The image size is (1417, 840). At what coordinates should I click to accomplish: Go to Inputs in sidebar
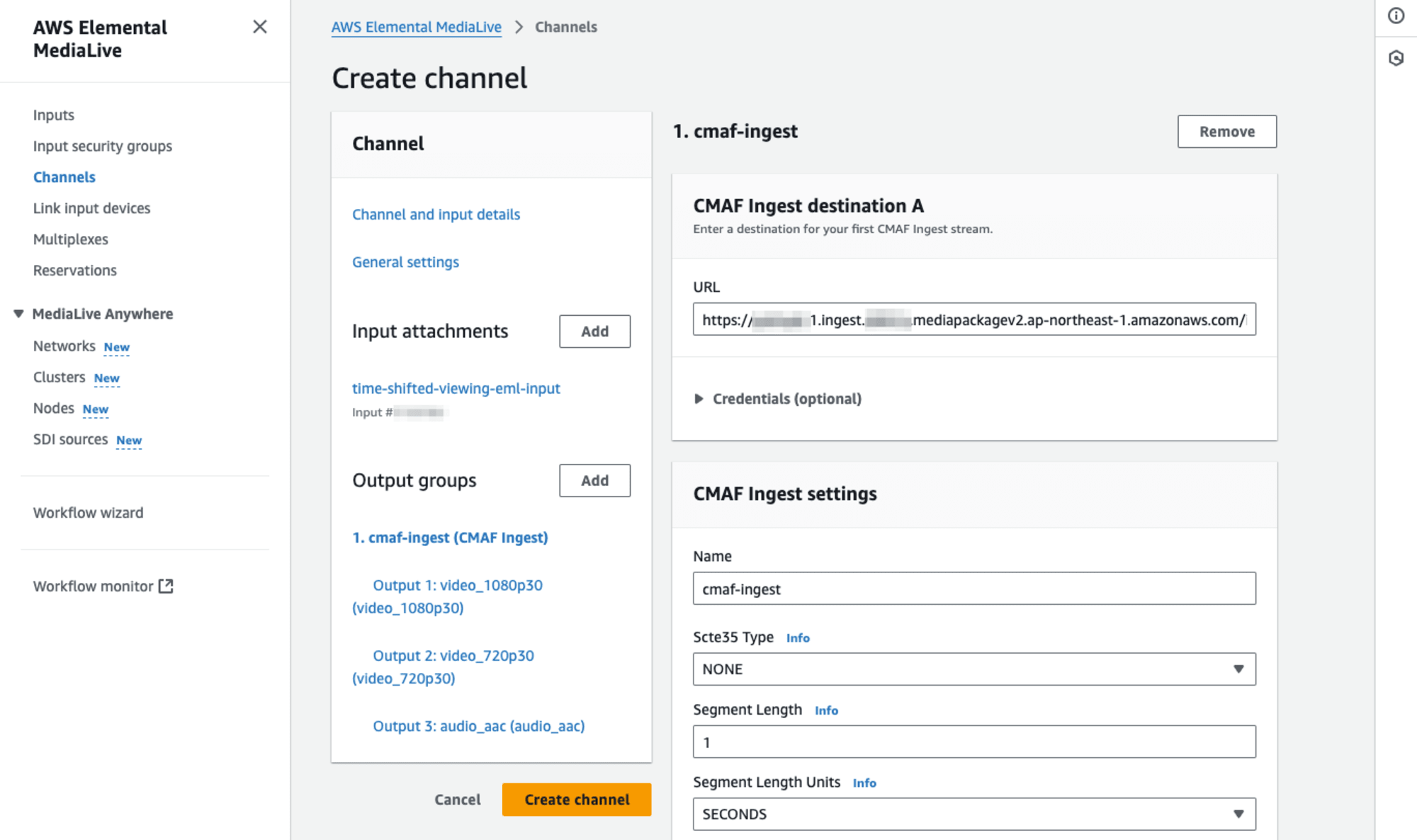pos(54,115)
